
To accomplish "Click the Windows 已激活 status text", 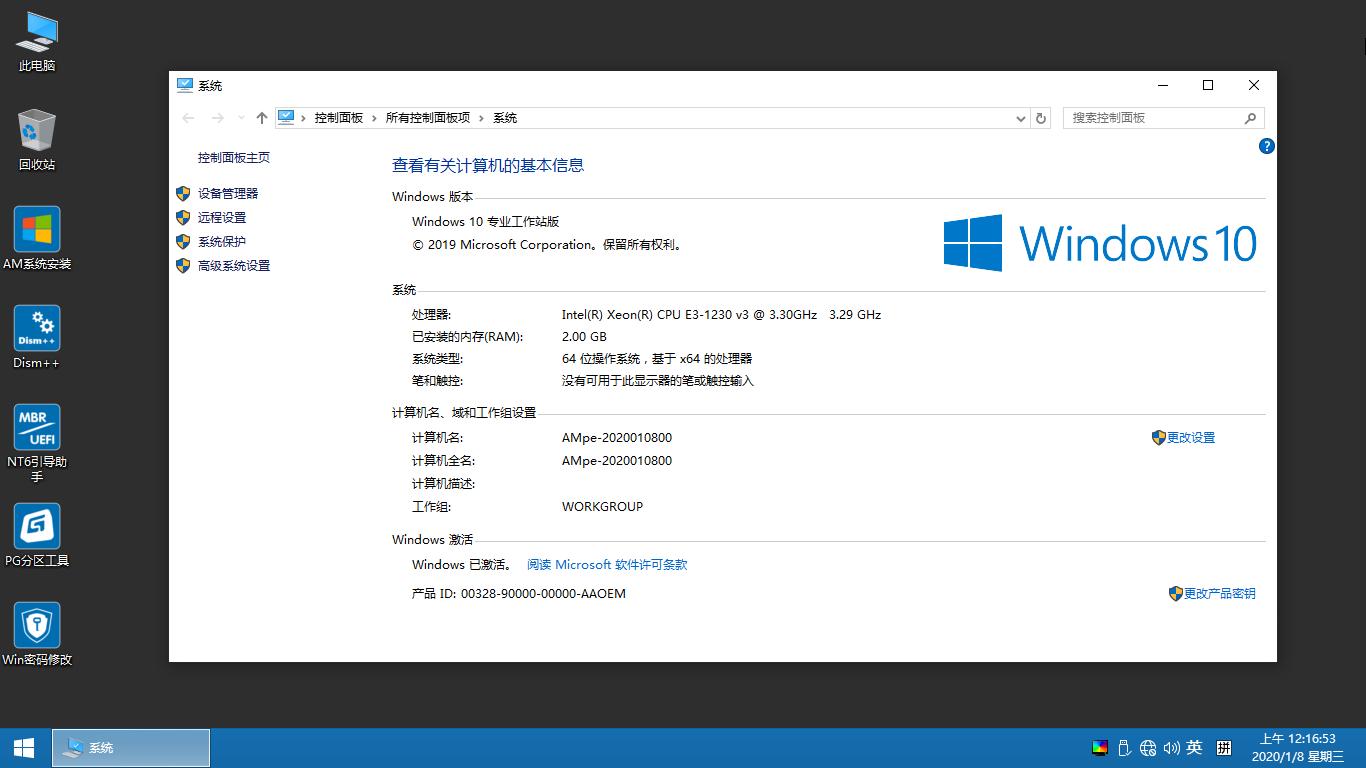I will (x=462, y=565).
